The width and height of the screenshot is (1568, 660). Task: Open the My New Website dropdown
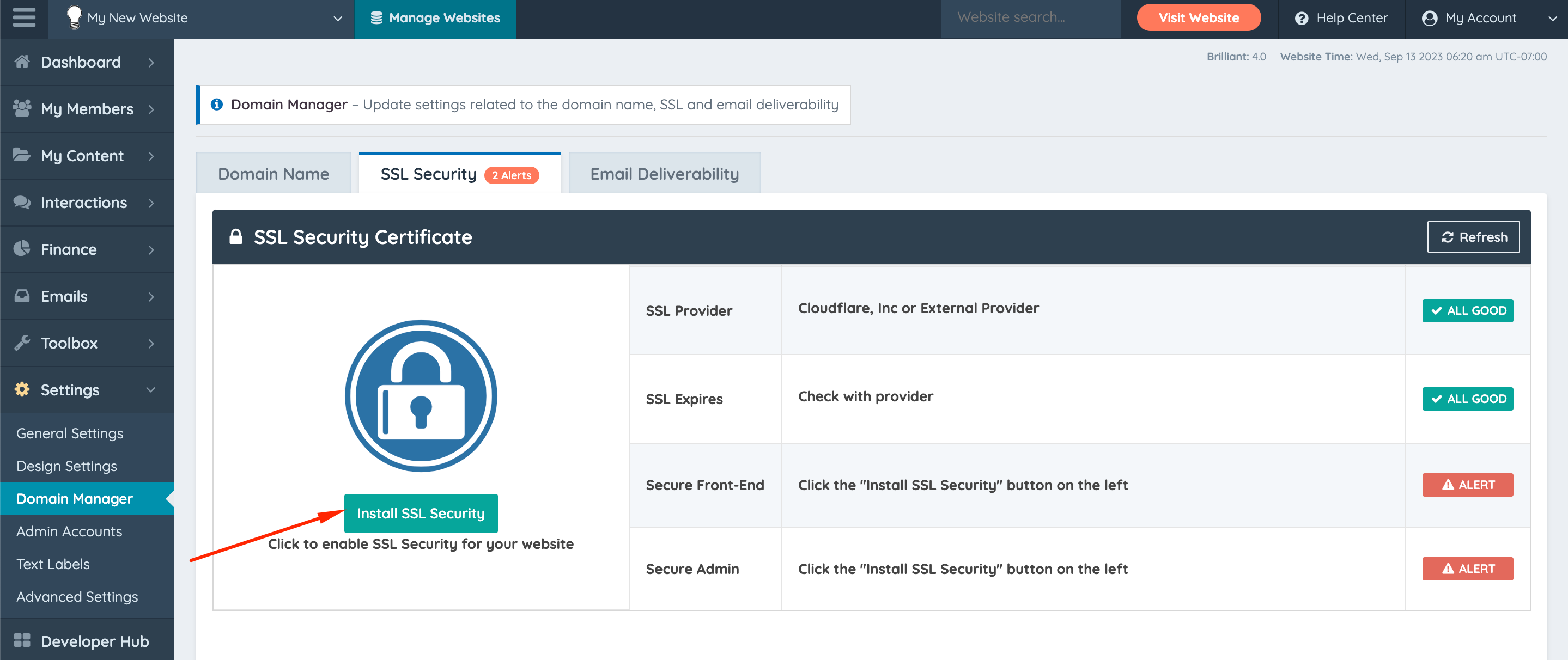point(337,19)
